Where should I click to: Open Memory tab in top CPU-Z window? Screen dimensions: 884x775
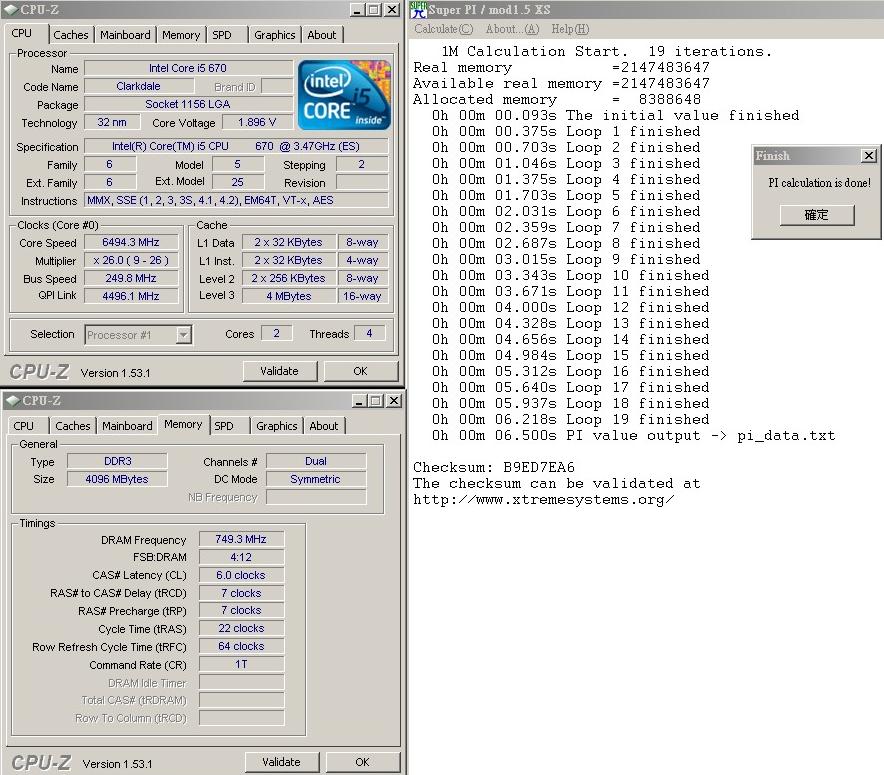[181, 35]
